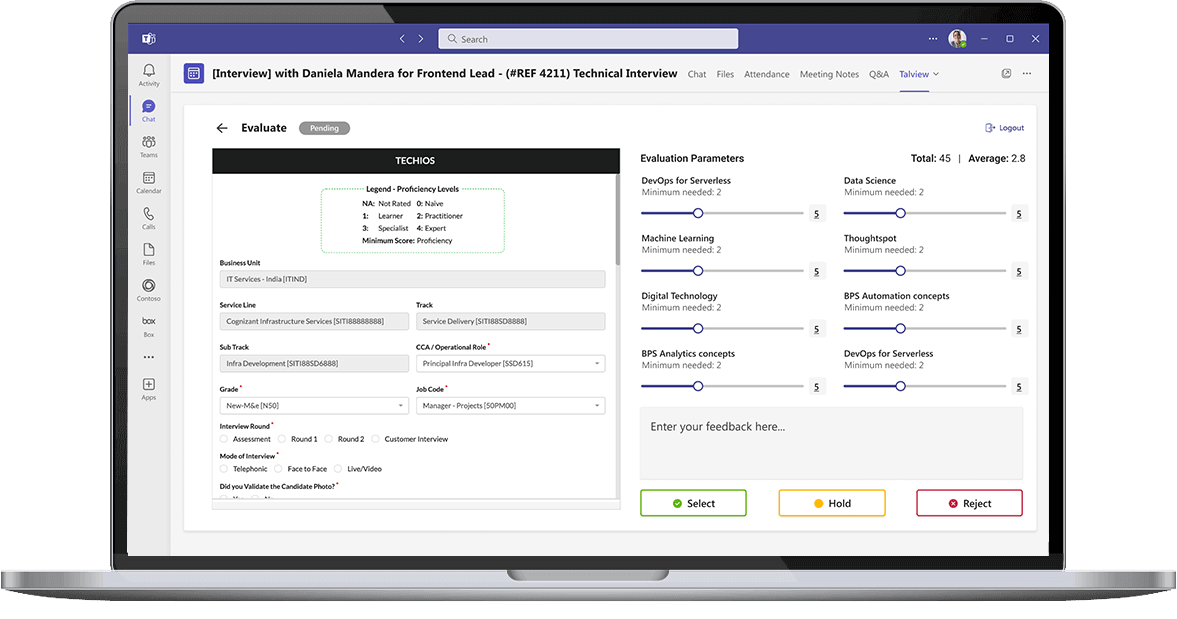Expand the Talview tab chevron
1177x619 pixels.
tap(936, 74)
